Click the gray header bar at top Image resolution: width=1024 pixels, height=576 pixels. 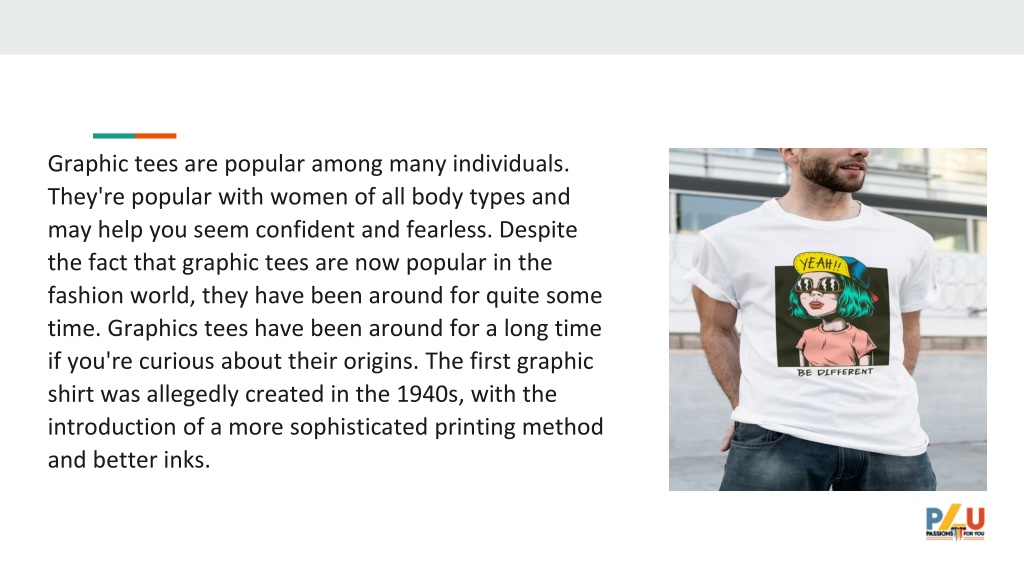(512, 27)
